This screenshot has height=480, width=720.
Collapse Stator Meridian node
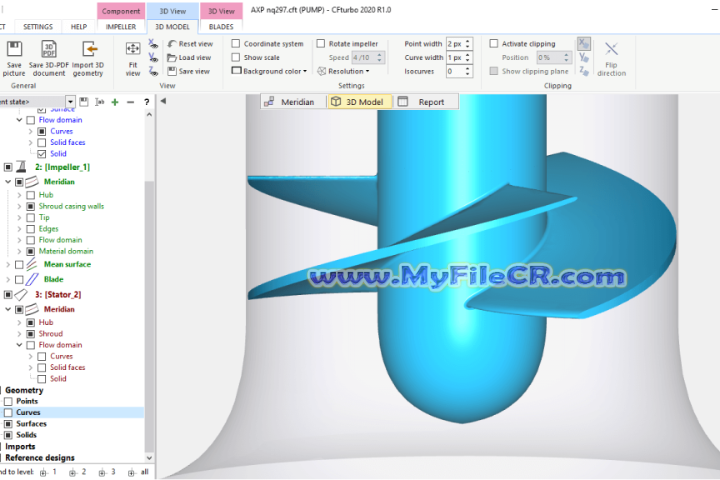tap(8, 309)
